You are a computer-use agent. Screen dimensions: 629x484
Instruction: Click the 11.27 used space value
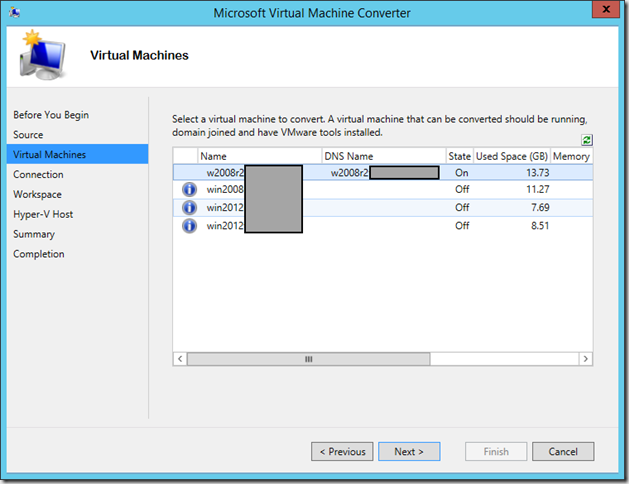coord(538,189)
